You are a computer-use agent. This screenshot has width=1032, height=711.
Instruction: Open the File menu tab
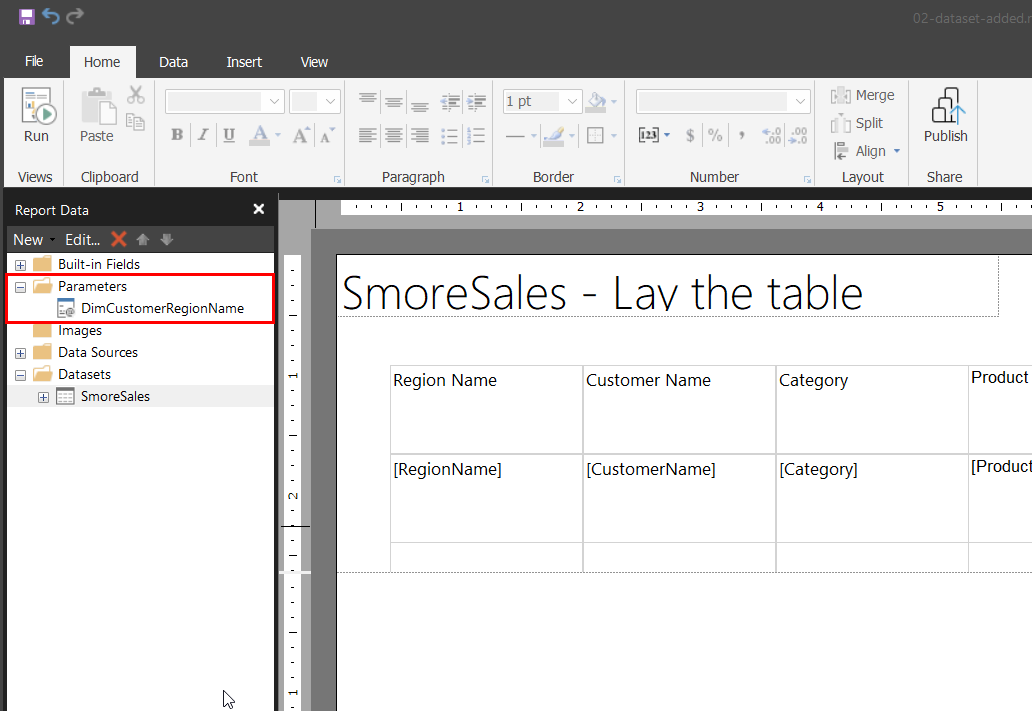click(x=34, y=62)
